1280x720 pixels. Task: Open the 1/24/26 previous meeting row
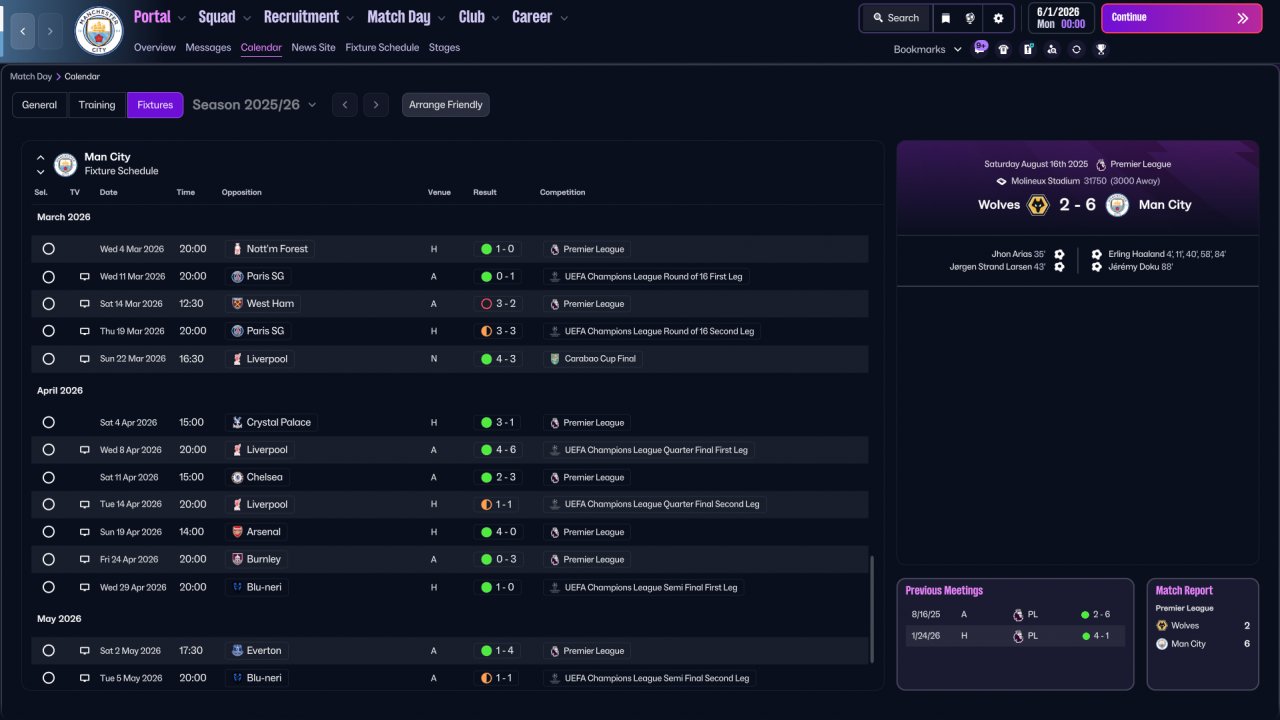pyautogui.click(x=1015, y=636)
